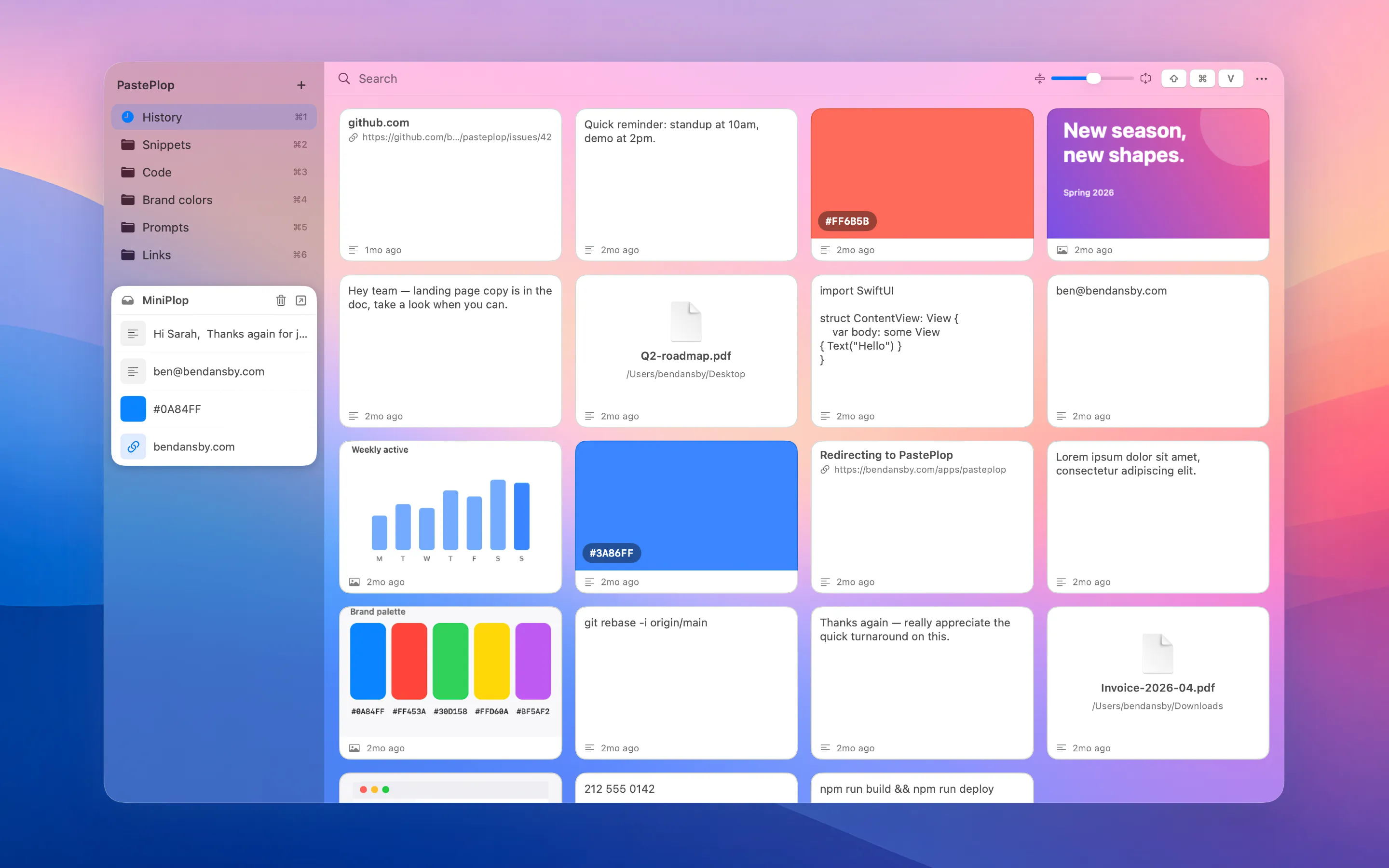The height and width of the screenshot is (868, 1389).
Task: Clear MiniPlop with the trash icon
Action: 281,300
